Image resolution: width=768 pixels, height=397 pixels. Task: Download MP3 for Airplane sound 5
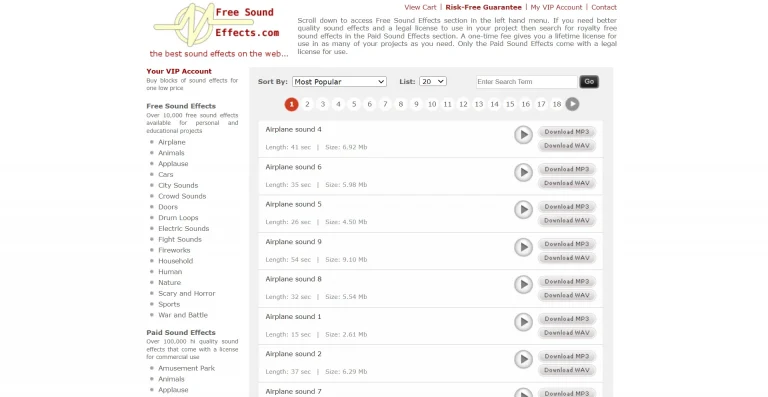click(x=567, y=207)
